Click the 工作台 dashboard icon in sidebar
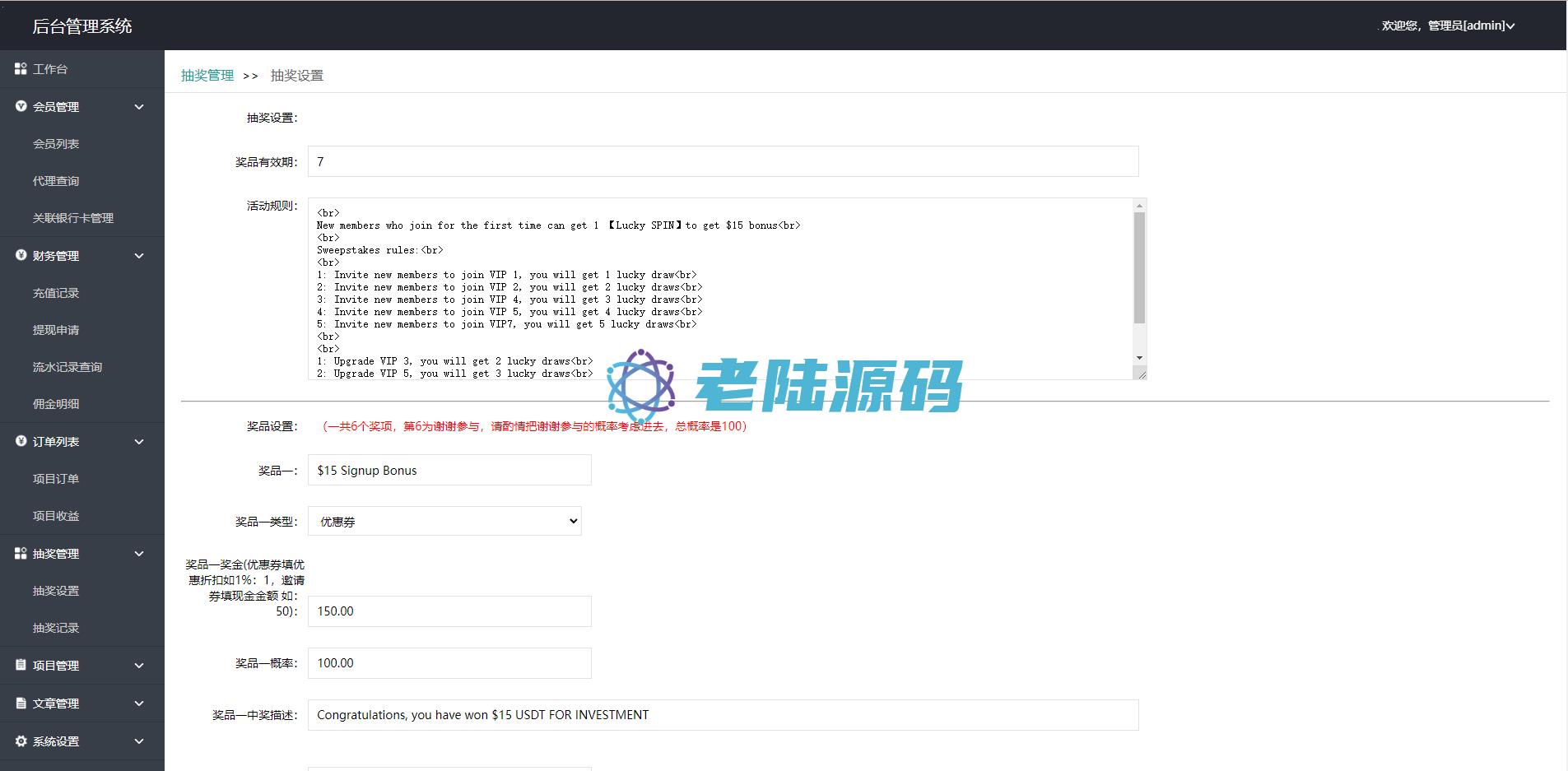 [21, 69]
